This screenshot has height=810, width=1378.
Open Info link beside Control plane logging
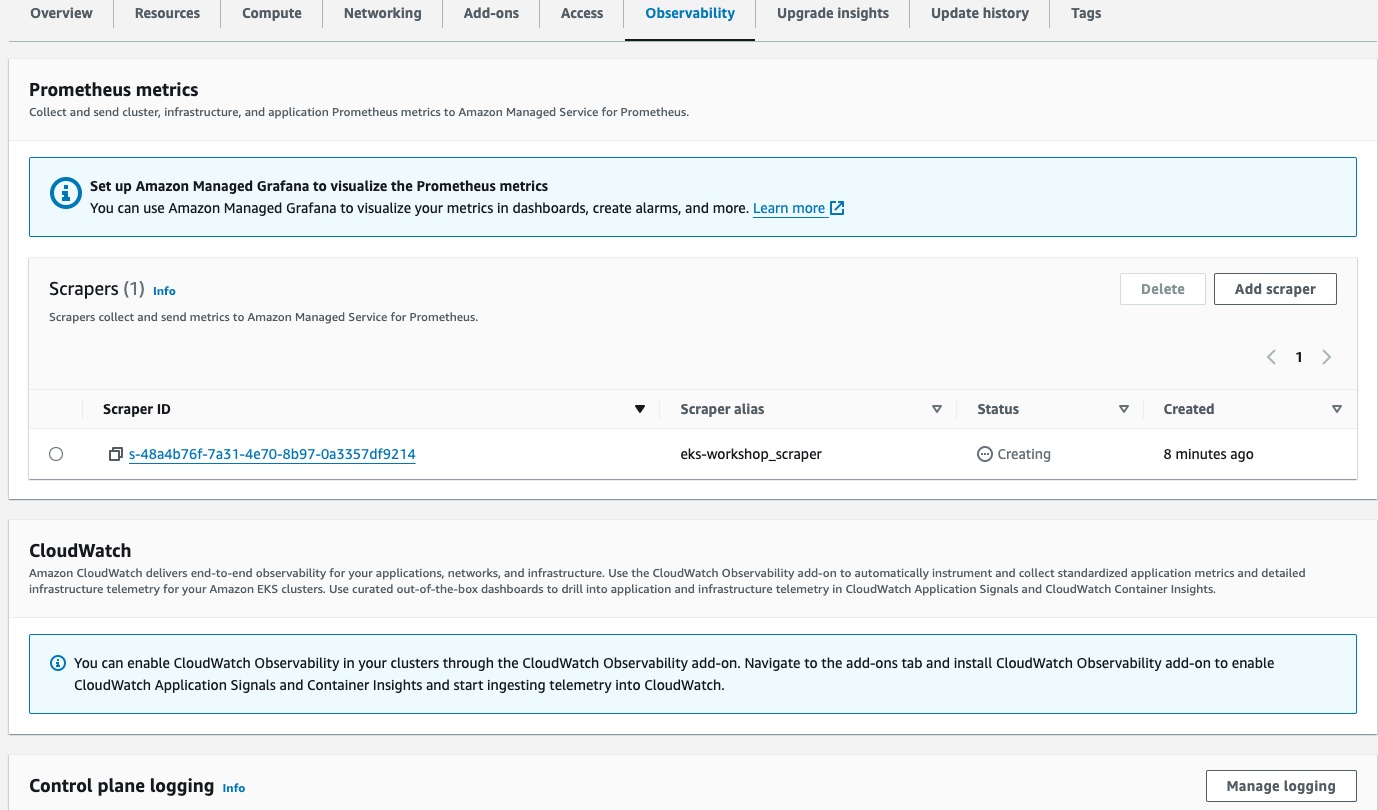point(233,788)
